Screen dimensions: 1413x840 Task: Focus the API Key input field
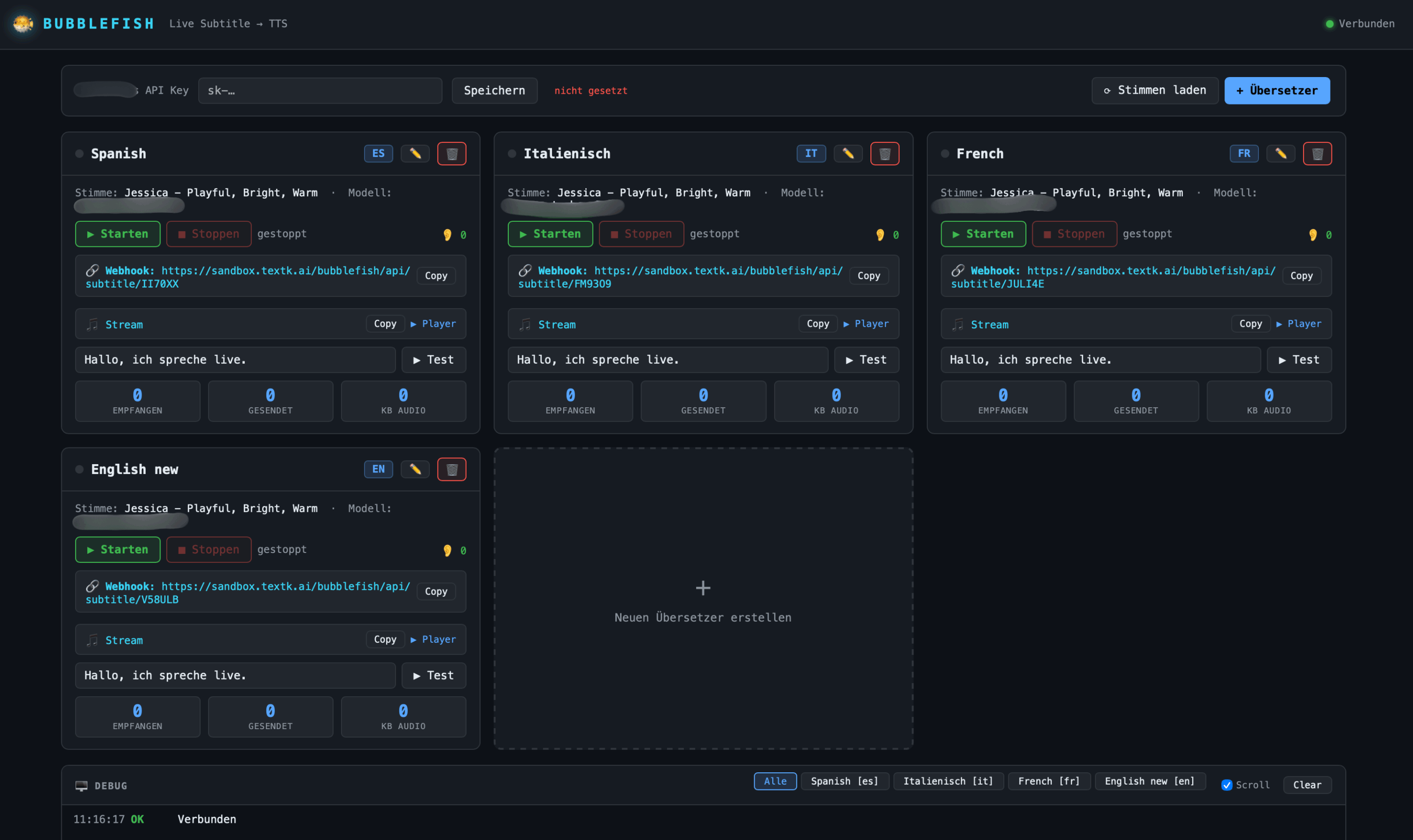320,91
